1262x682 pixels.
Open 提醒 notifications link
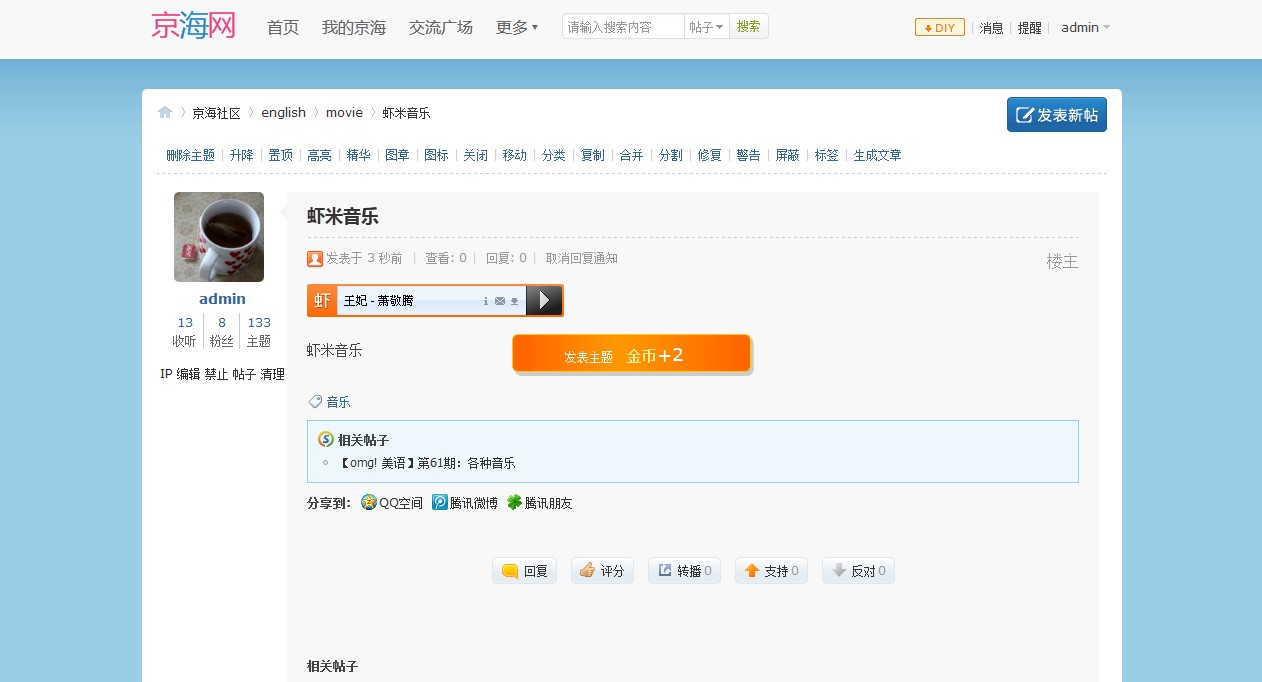1030,28
